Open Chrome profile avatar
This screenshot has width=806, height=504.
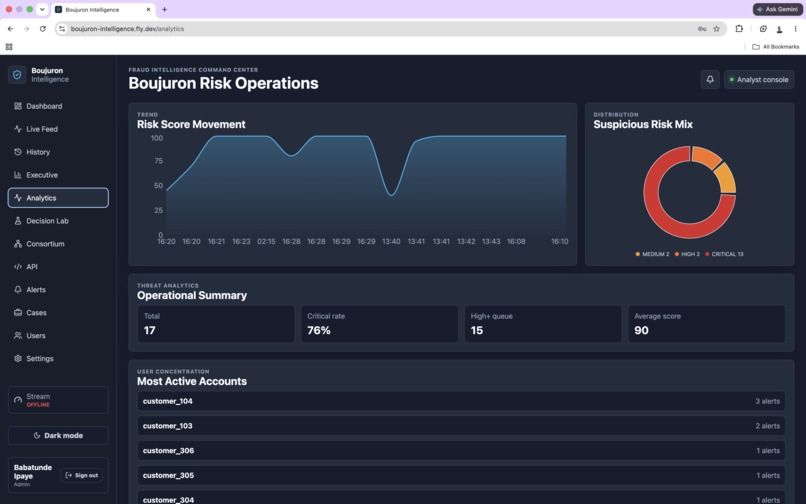point(779,29)
